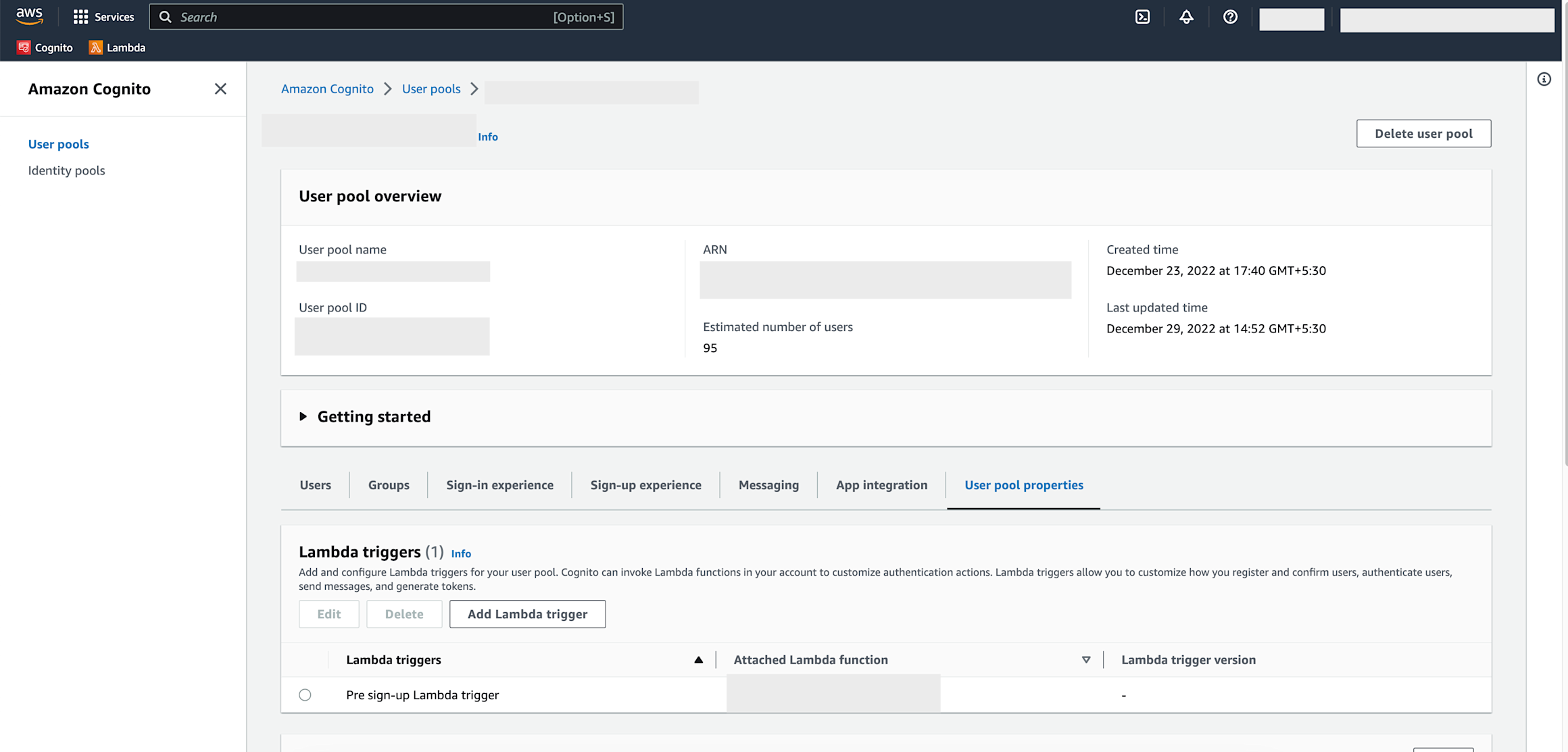Click the Add Lambda trigger button

coord(526,613)
